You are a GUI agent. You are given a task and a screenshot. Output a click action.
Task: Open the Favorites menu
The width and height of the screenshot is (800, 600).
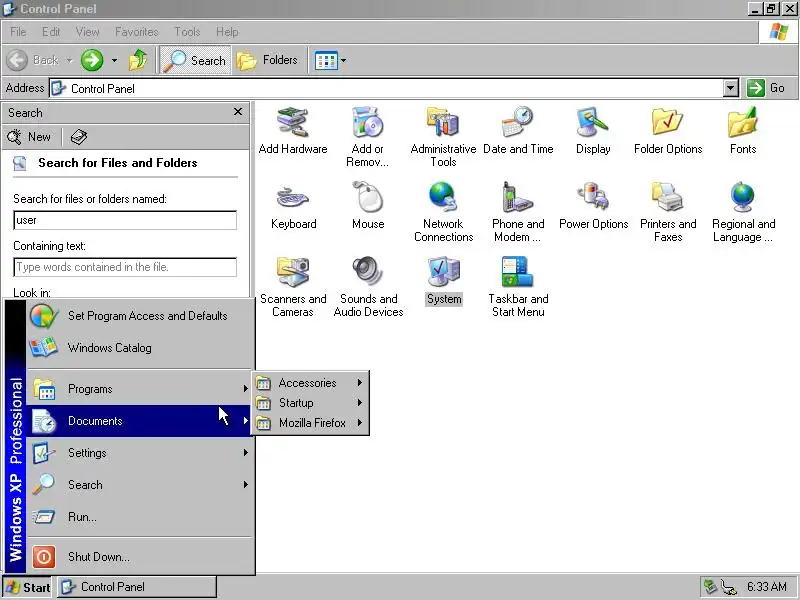click(136, 32)
